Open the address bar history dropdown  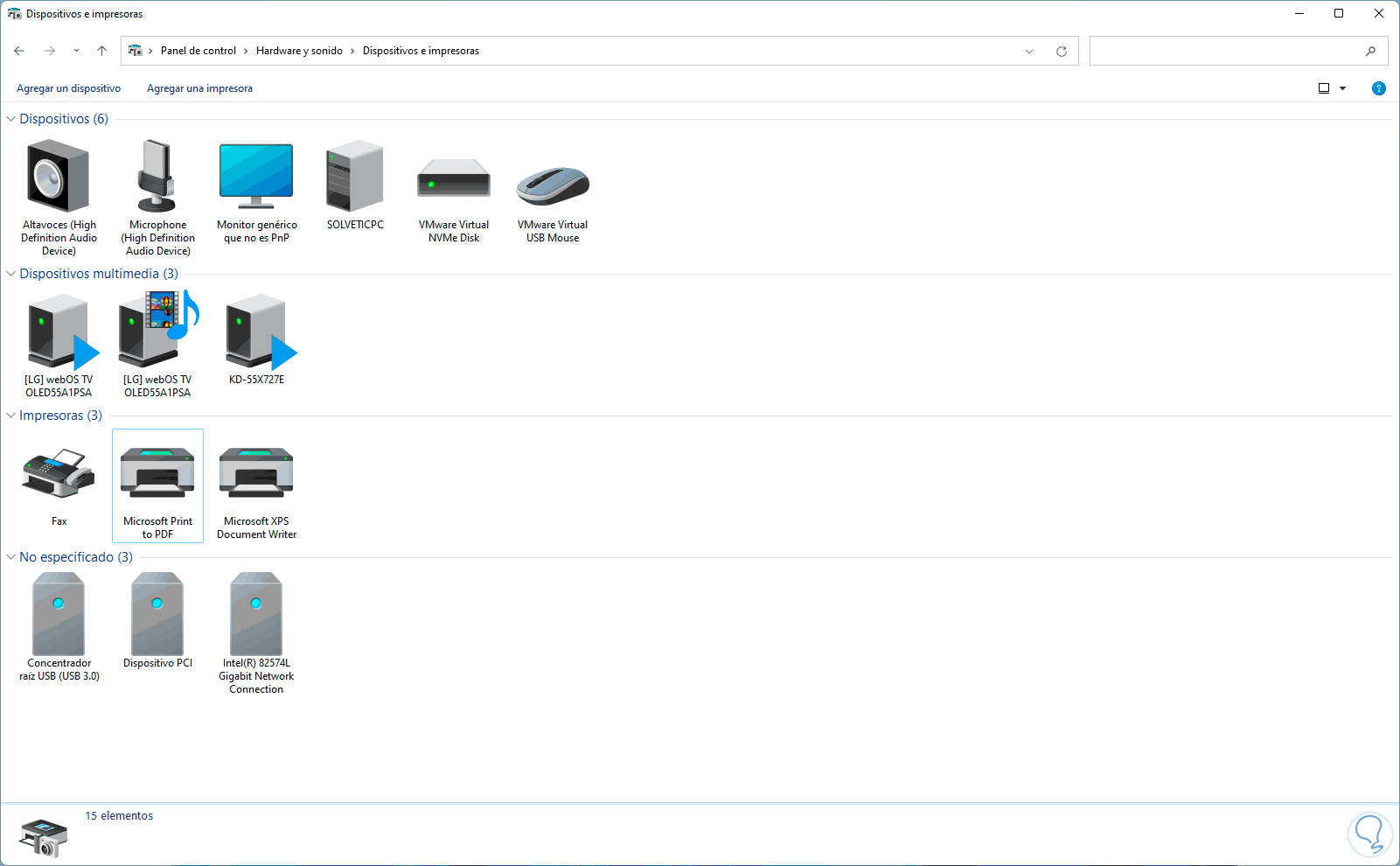tap(1029, 51)
